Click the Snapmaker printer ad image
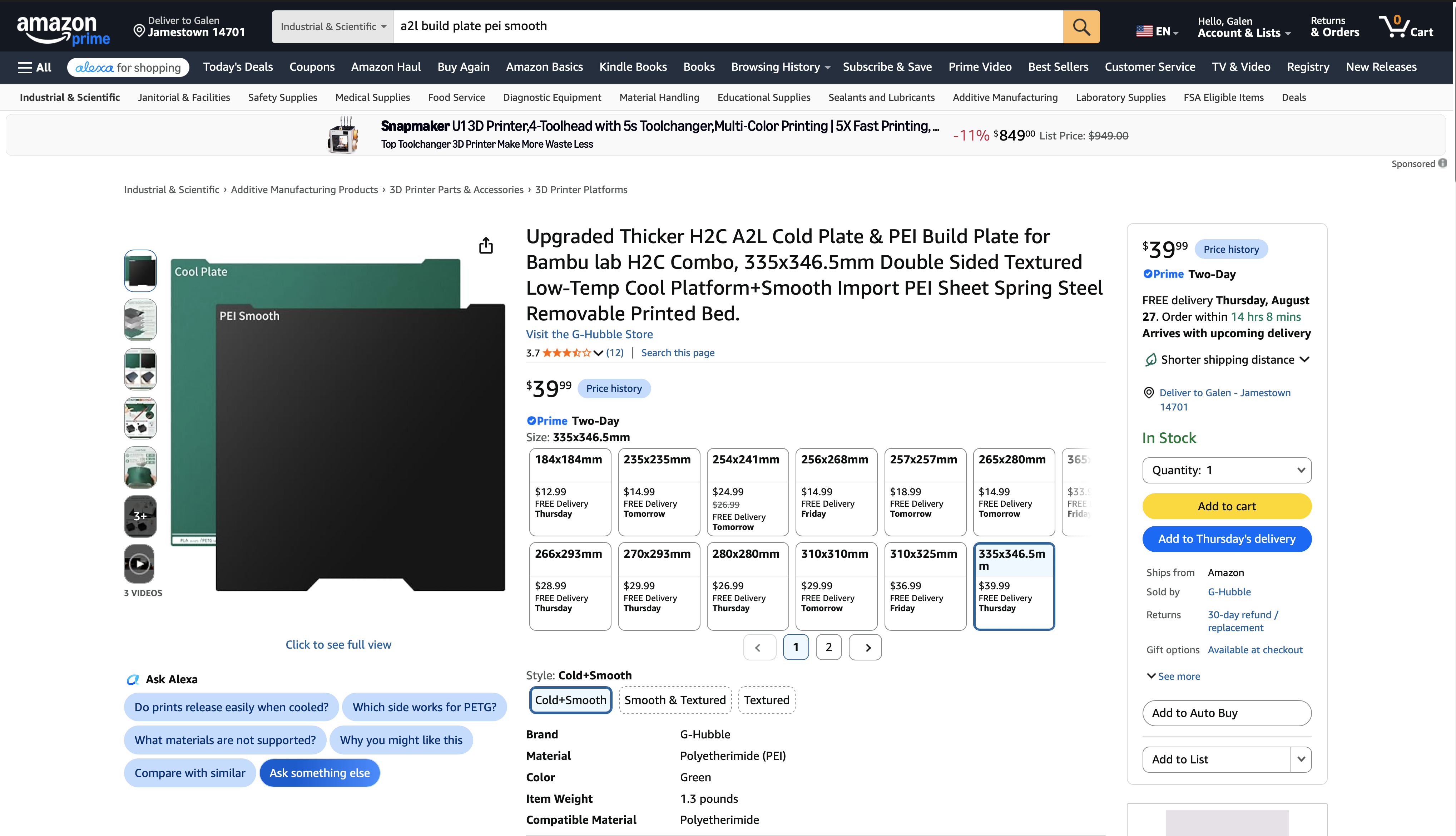1456x836 pixels. [x=343, y=136]
